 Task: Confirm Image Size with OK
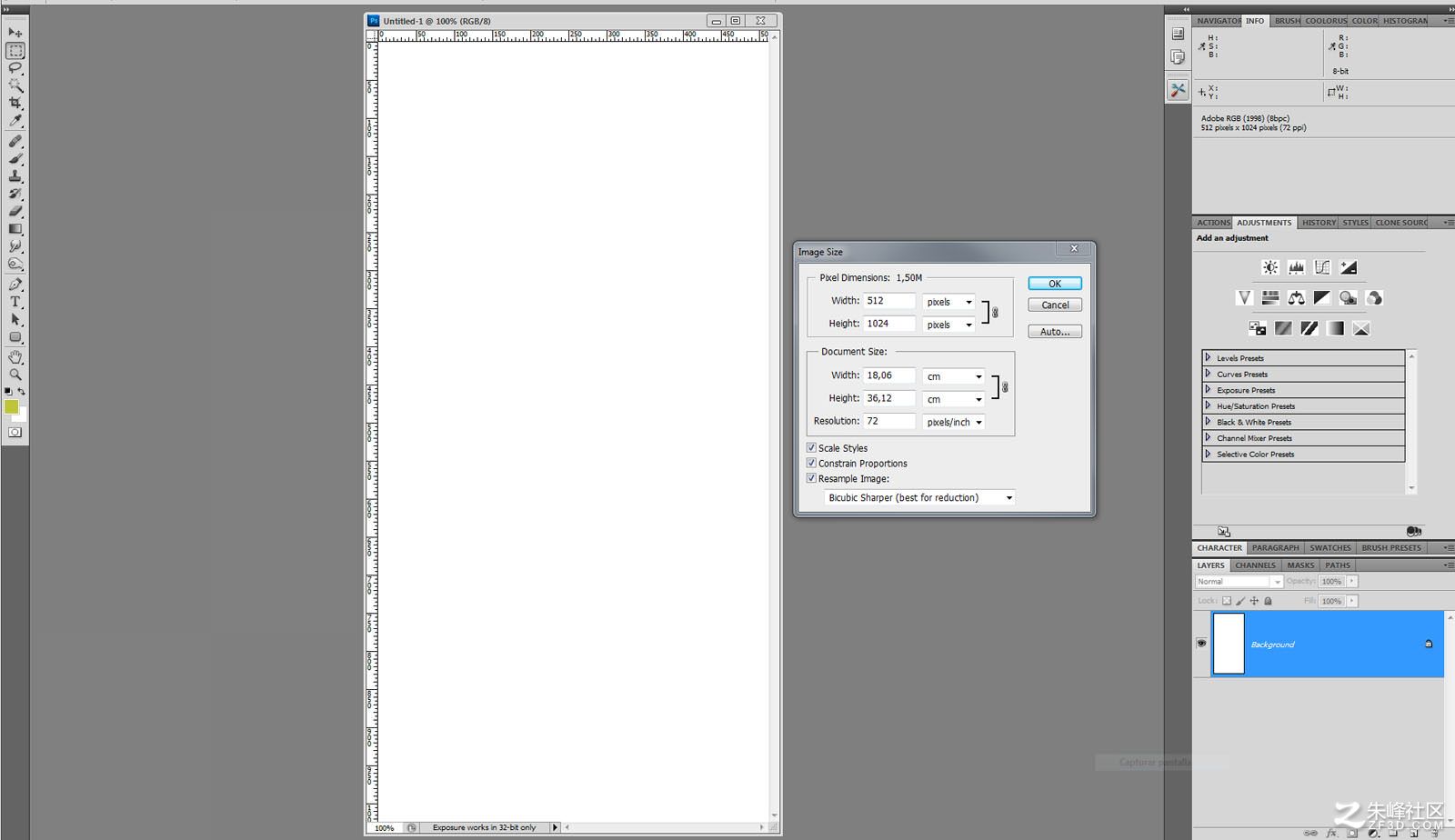coord(1055,284)
